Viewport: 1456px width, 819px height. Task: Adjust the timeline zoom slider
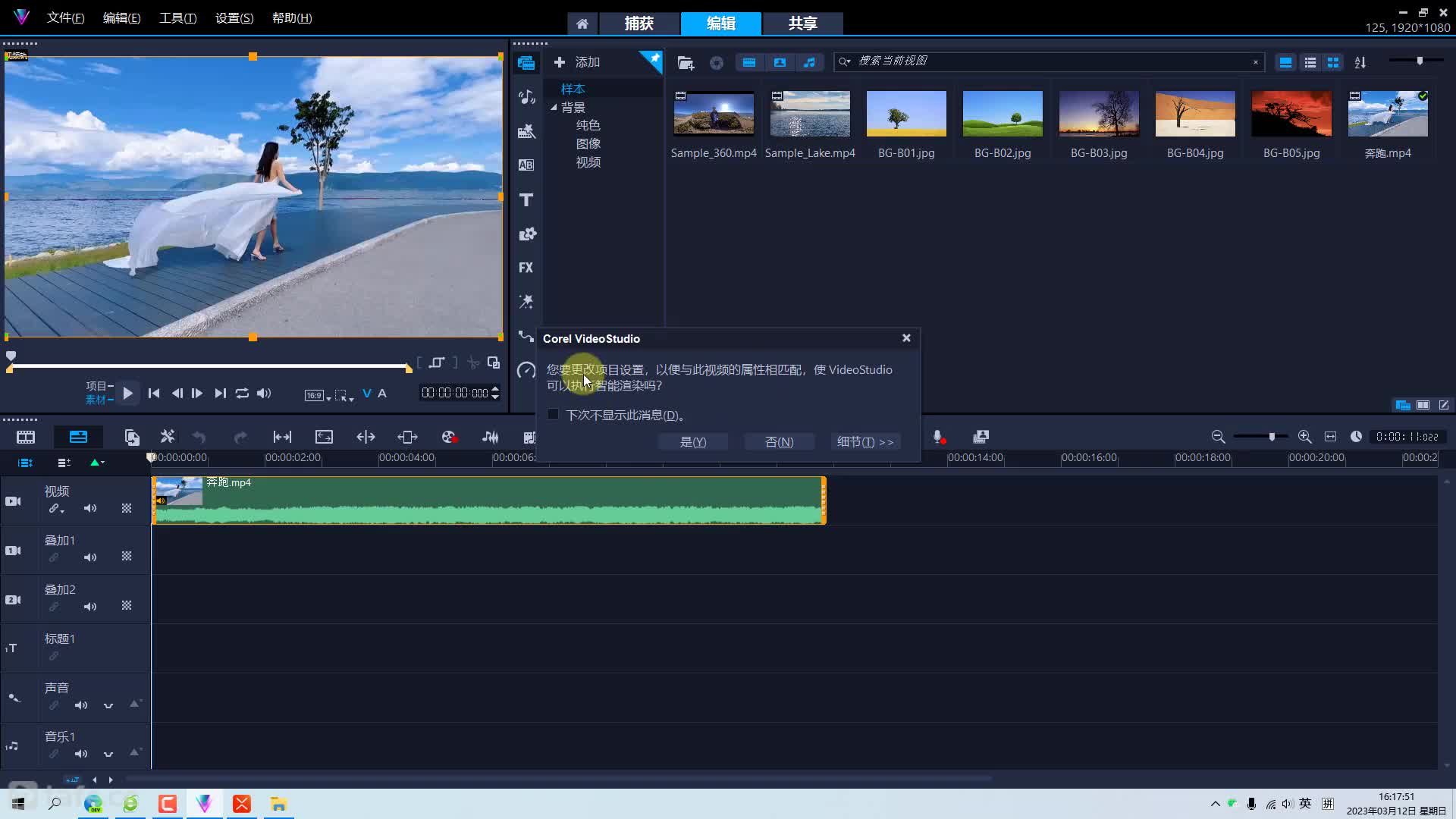(1260, 437)
